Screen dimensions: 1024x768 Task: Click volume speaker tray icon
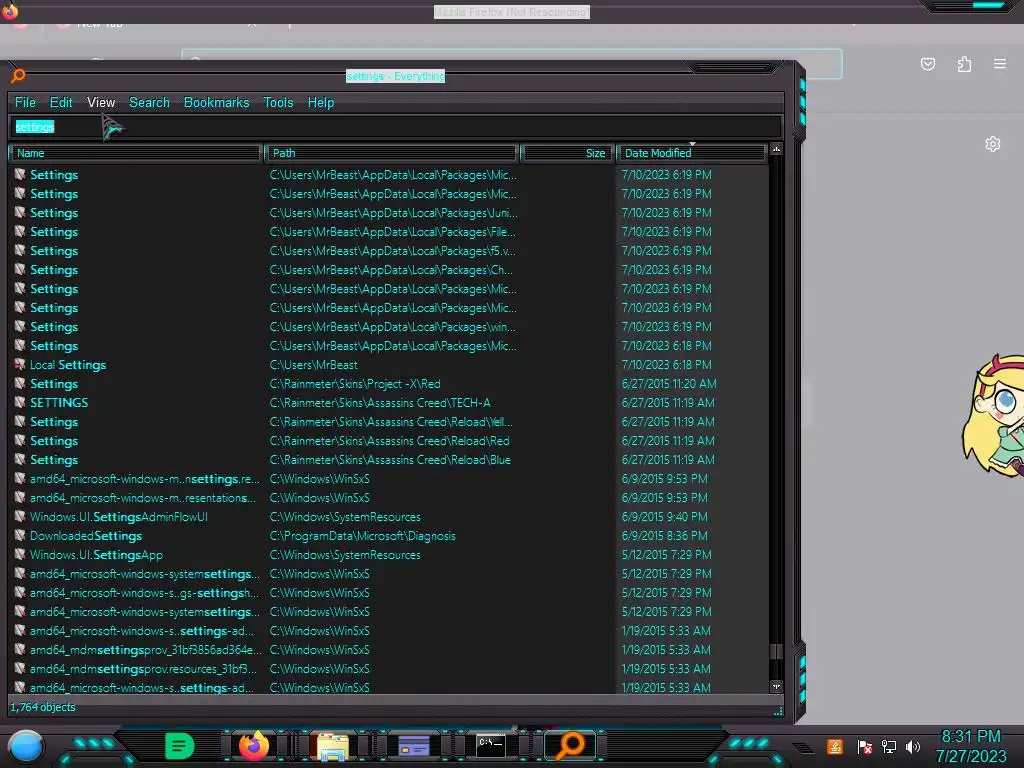(913, 747)
